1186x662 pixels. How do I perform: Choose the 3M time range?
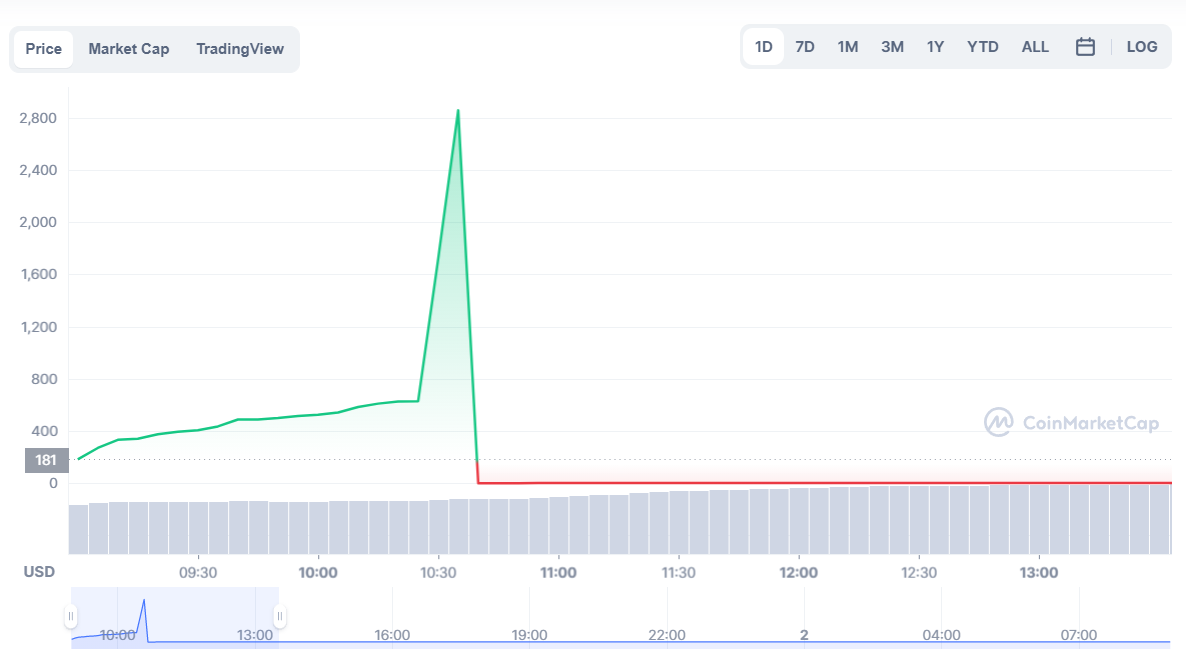(x=892, y=47)
